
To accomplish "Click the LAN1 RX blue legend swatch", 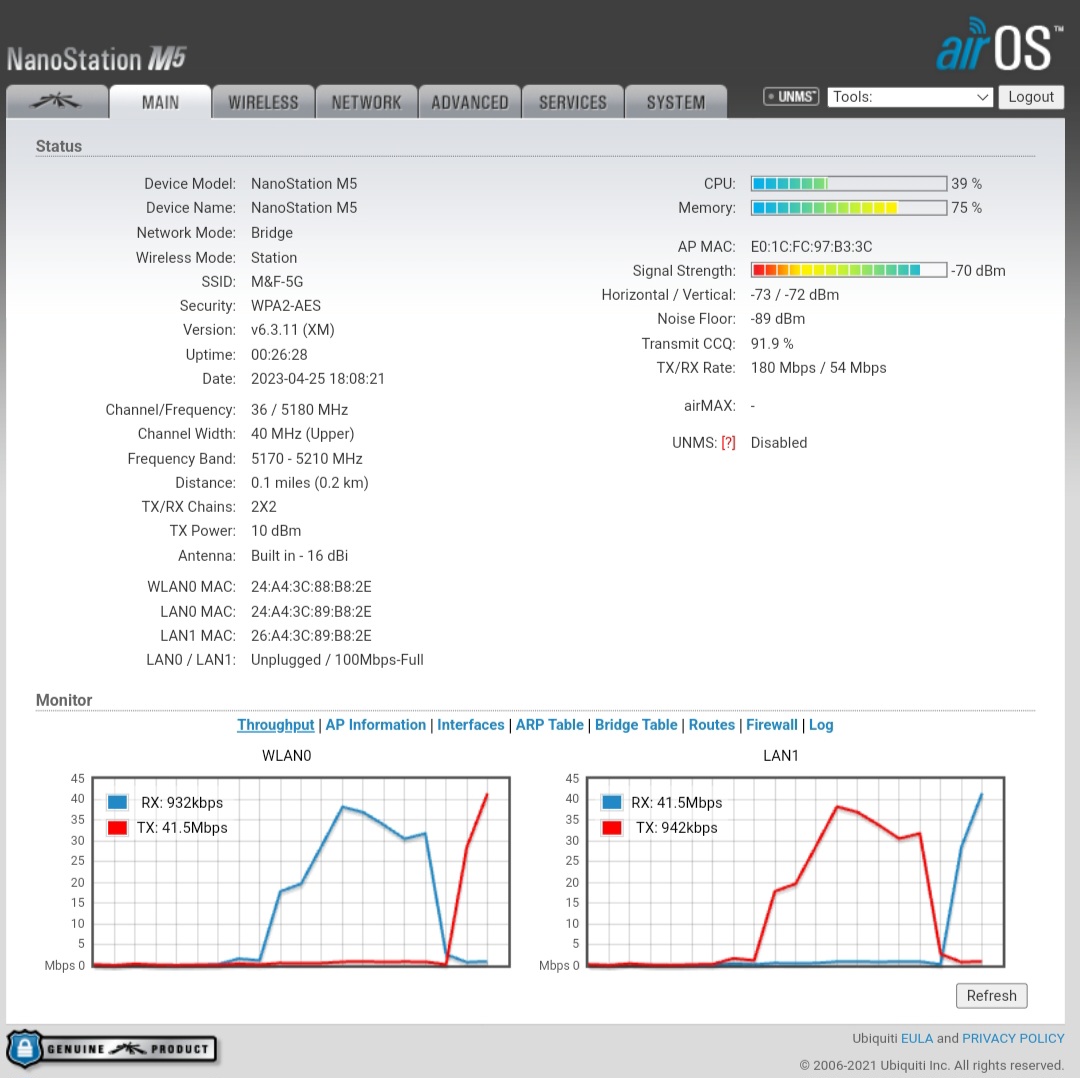I will [x=612, y=802].
